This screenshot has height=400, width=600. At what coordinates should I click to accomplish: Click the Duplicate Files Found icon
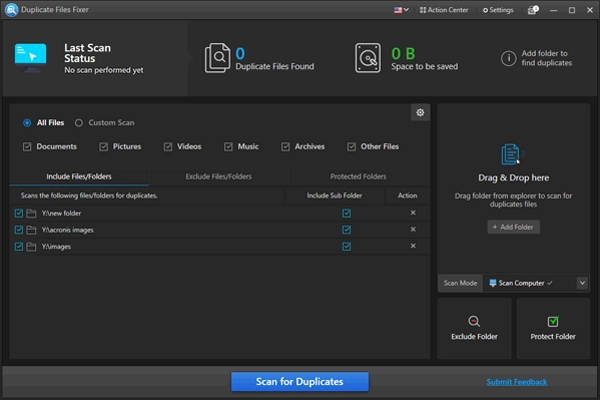217,58
